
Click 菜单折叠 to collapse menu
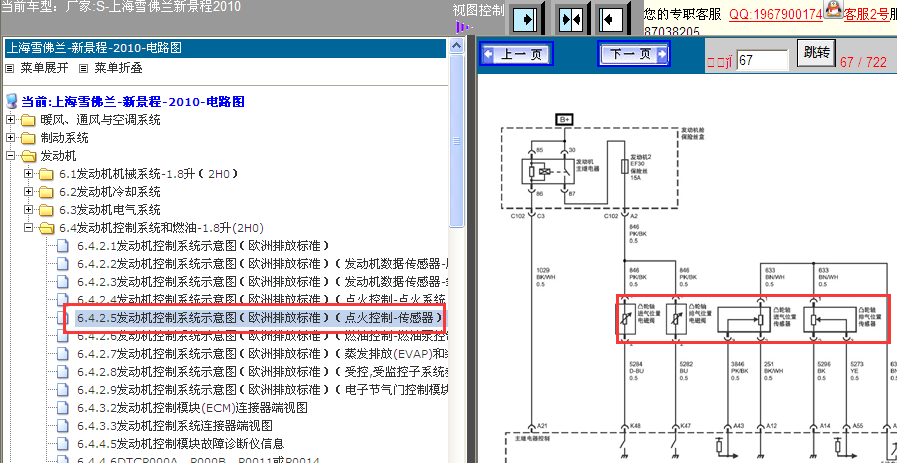tap(118, 68)
